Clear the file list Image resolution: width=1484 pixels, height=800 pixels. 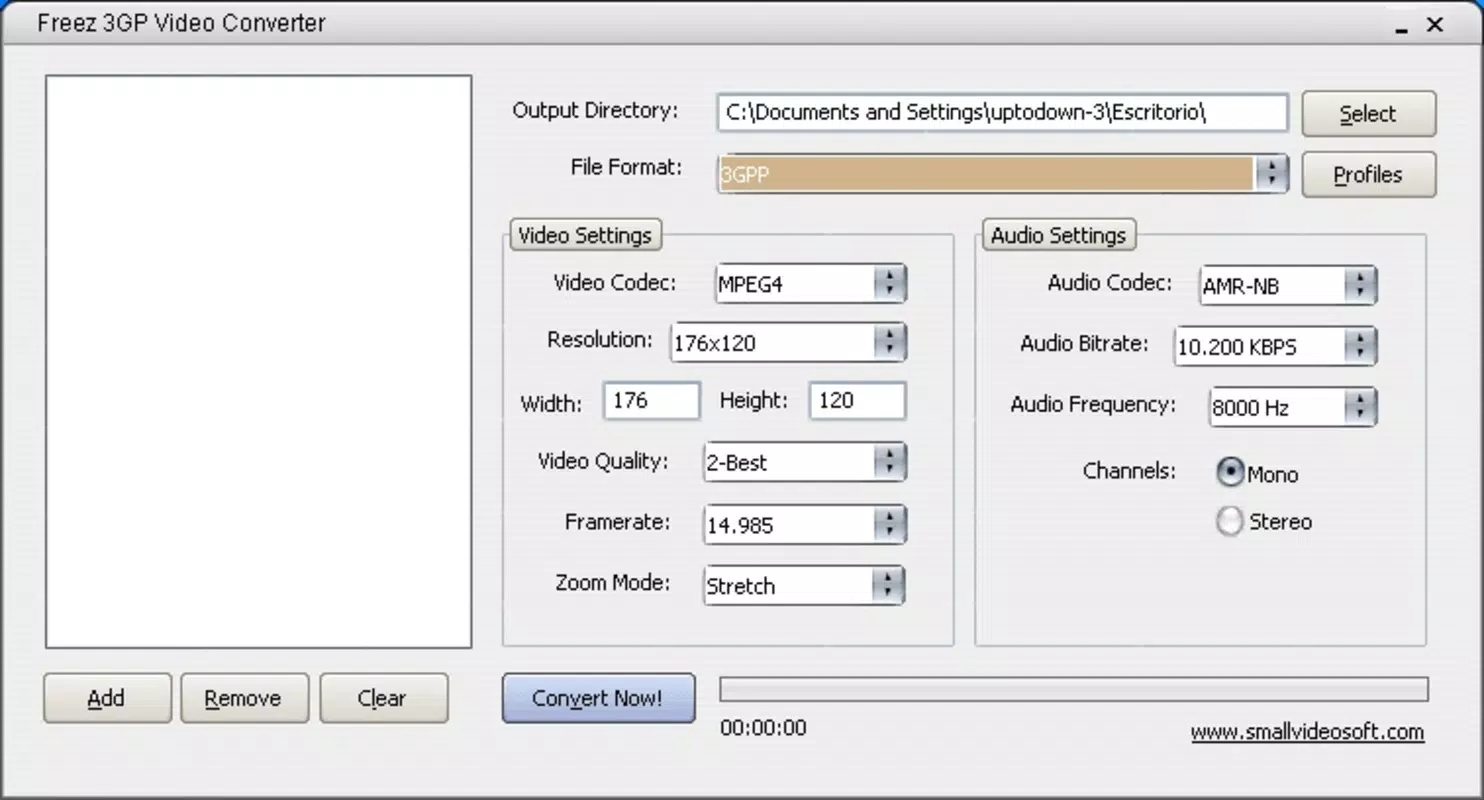pyautogui.click(x=383, y=698)
